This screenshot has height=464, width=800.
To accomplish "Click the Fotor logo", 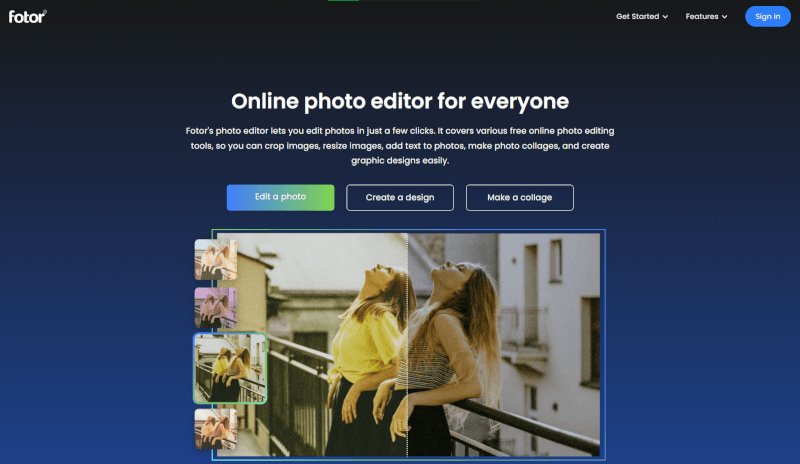I will pos(28,16).
